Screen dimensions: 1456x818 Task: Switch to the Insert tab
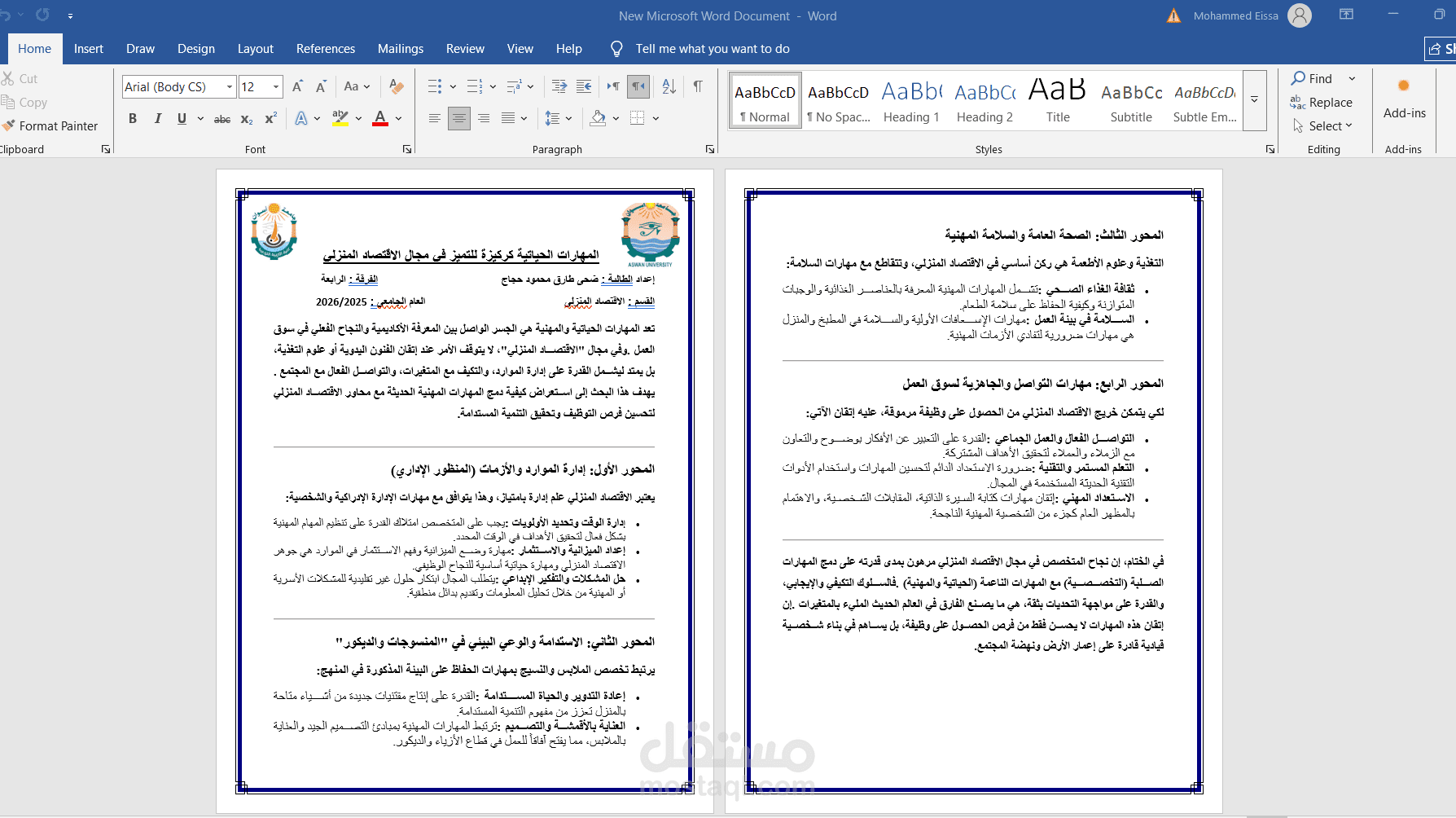[x=88, y=49]
